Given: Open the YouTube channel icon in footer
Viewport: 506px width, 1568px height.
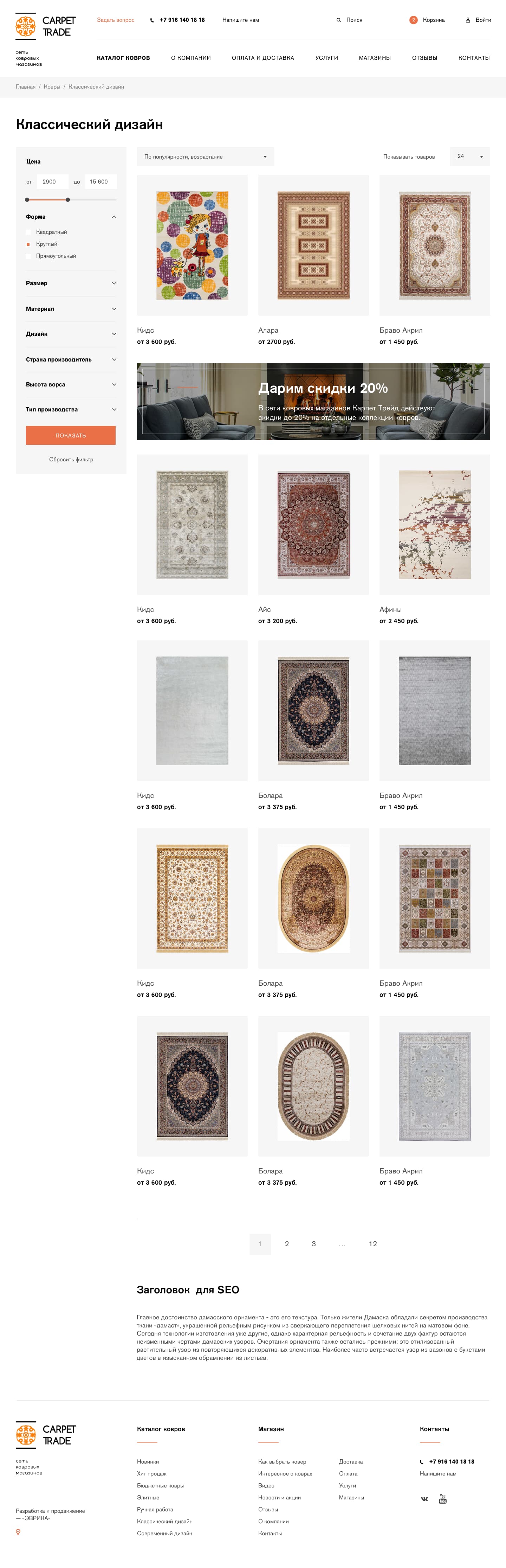Looking at the screenshot, I should coord(443,1498).
